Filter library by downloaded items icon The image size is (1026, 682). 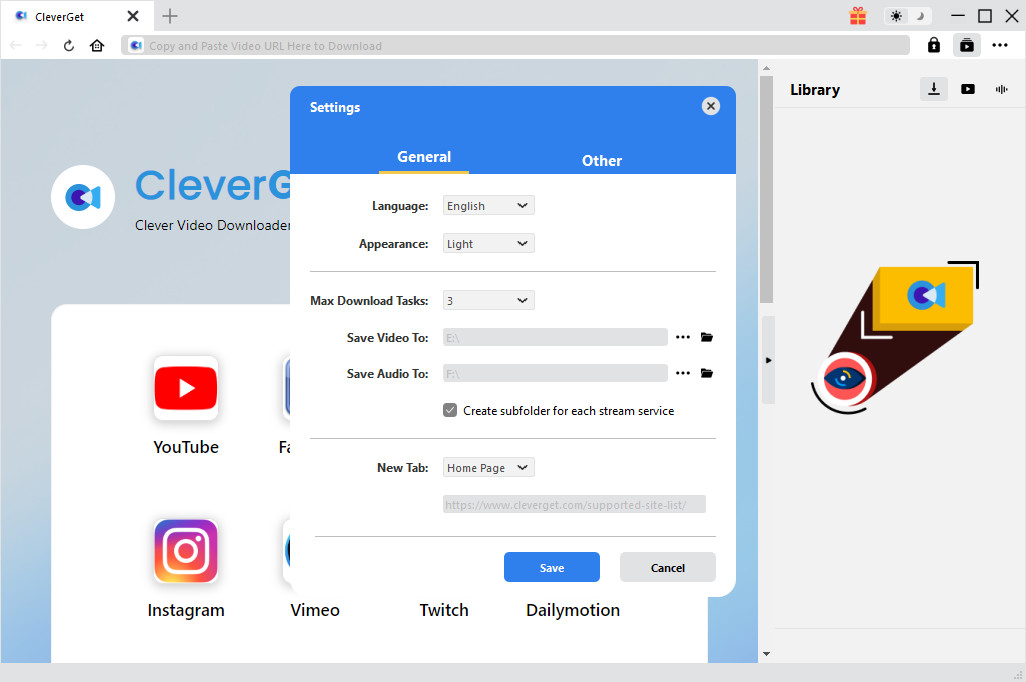click(933, 88)
